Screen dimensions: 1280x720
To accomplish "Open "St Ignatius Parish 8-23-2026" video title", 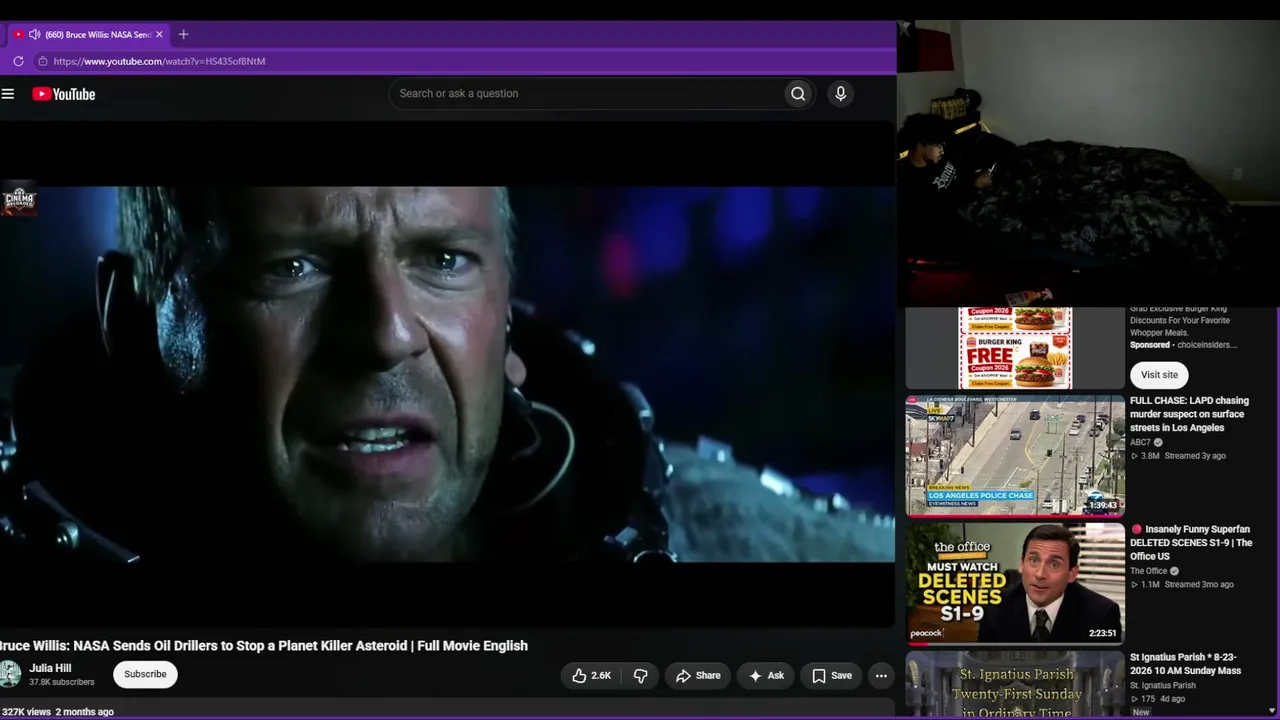I will coord(1185,664).
